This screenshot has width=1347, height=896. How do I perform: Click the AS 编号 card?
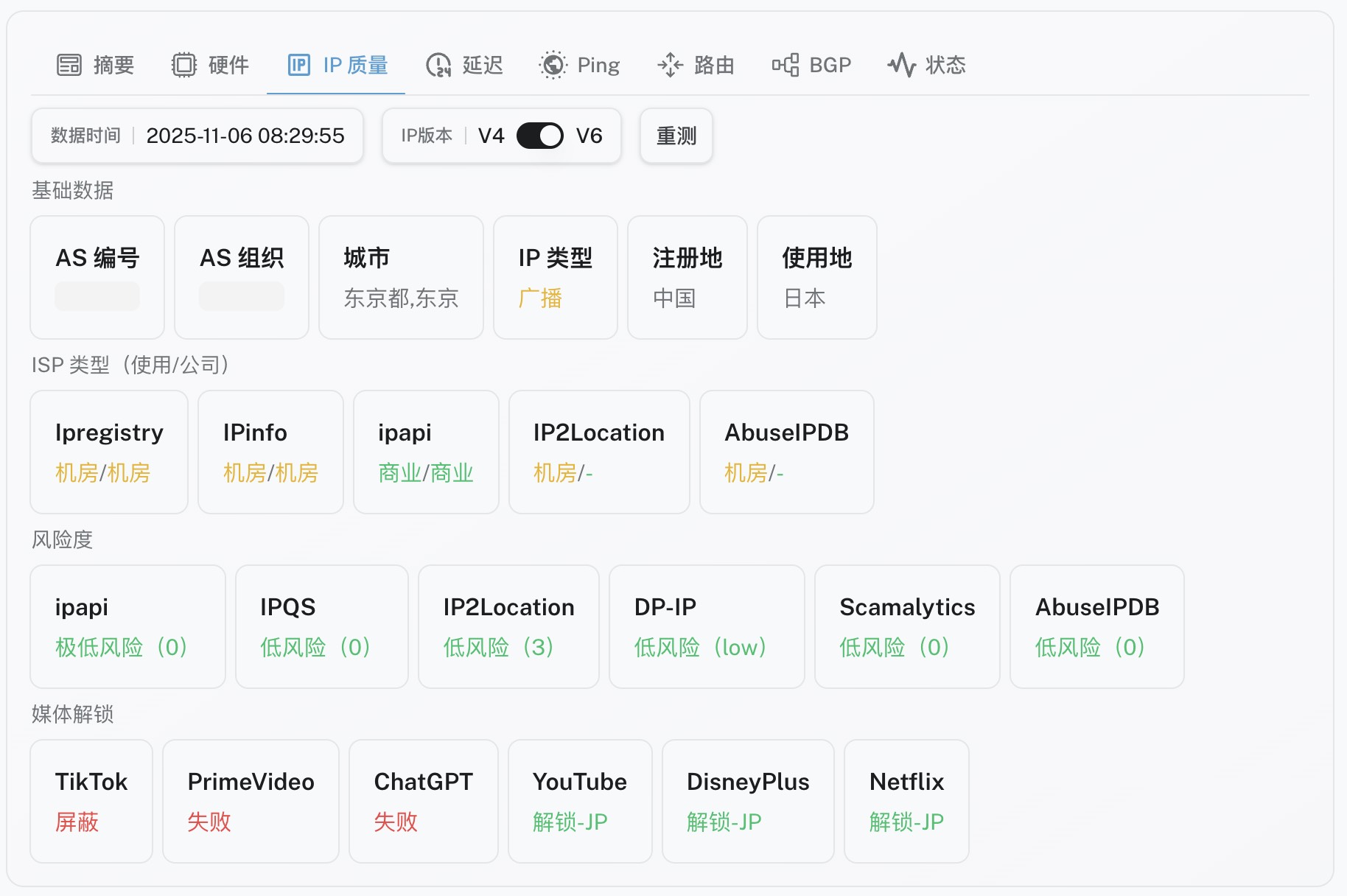point(97,277)
